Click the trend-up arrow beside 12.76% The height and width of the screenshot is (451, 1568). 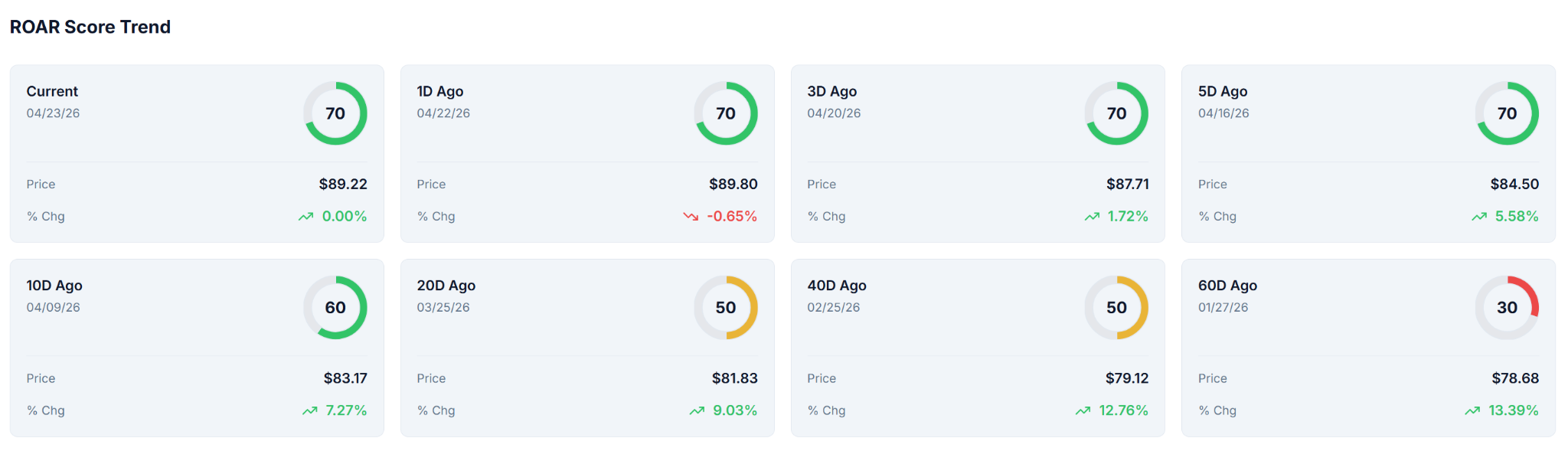1083,411
